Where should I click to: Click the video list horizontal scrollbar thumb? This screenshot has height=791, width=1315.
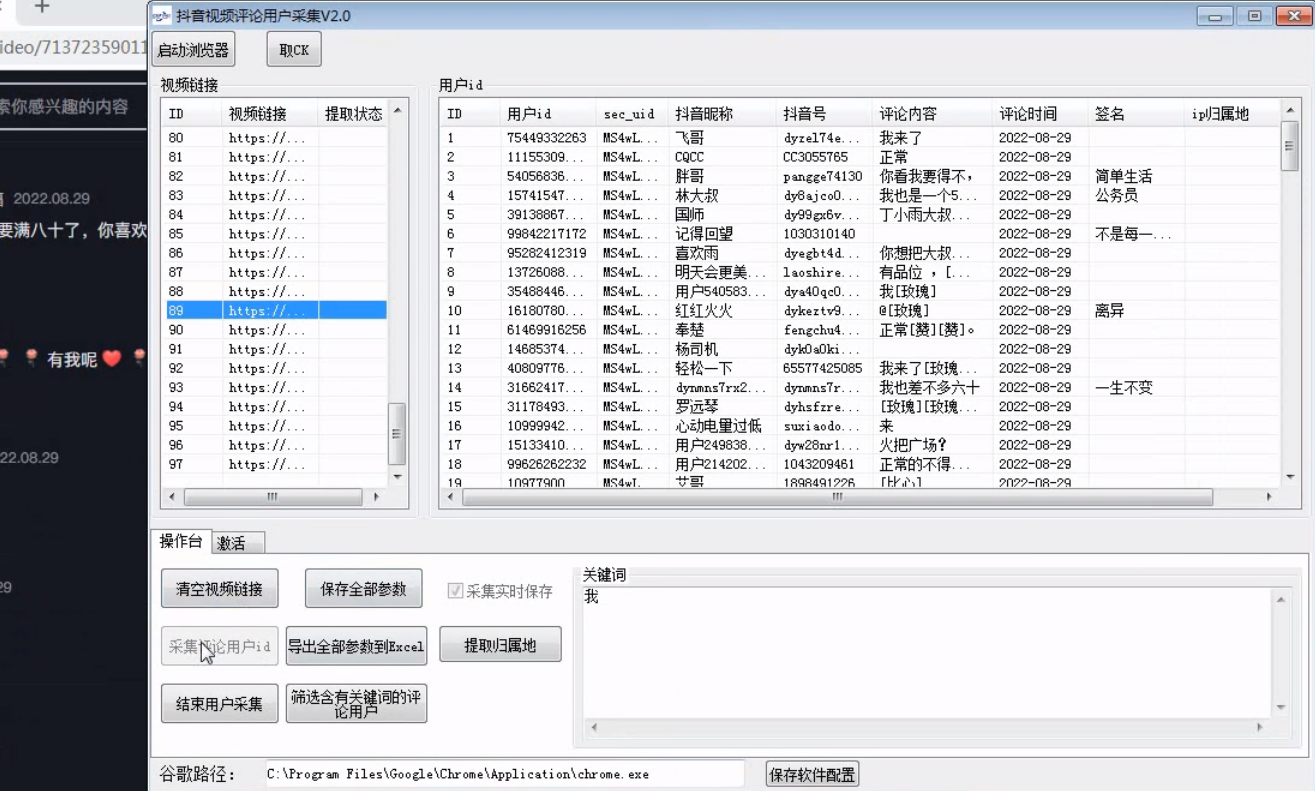tap(273, 497)
